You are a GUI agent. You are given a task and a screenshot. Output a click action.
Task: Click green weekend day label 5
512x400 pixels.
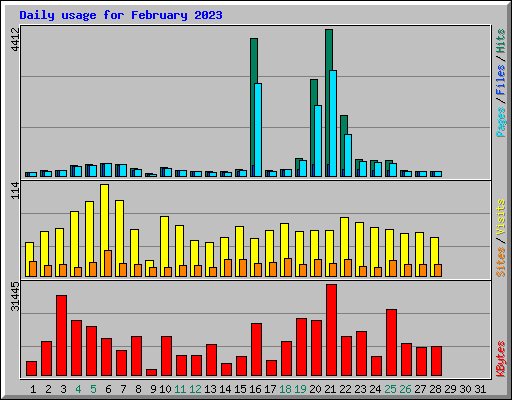point(93,389)
